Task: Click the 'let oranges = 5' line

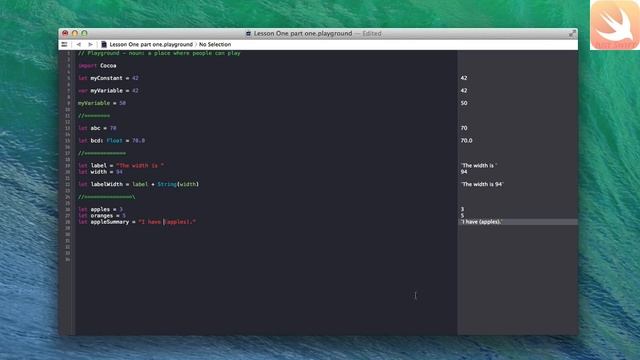Action: [102, 216]
